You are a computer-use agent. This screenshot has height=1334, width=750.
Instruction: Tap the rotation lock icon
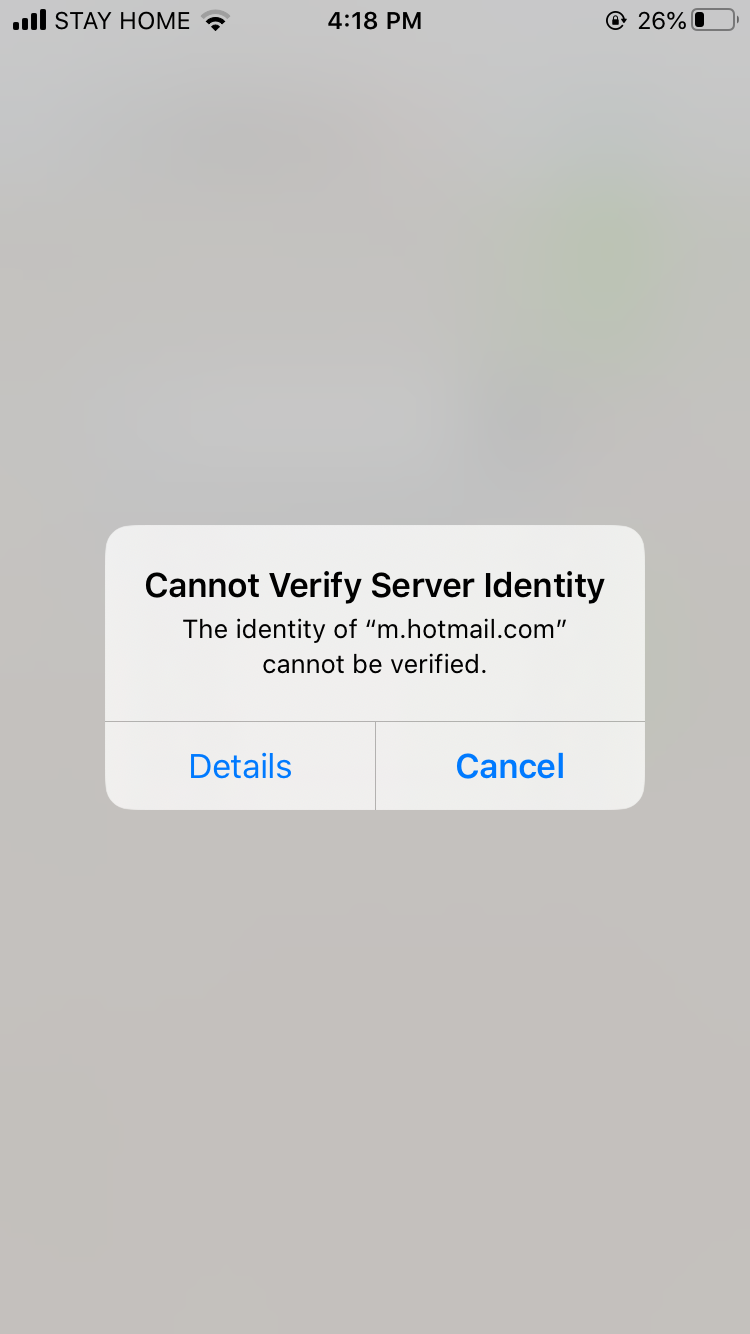pyautogui.click(x=616, y=20)
